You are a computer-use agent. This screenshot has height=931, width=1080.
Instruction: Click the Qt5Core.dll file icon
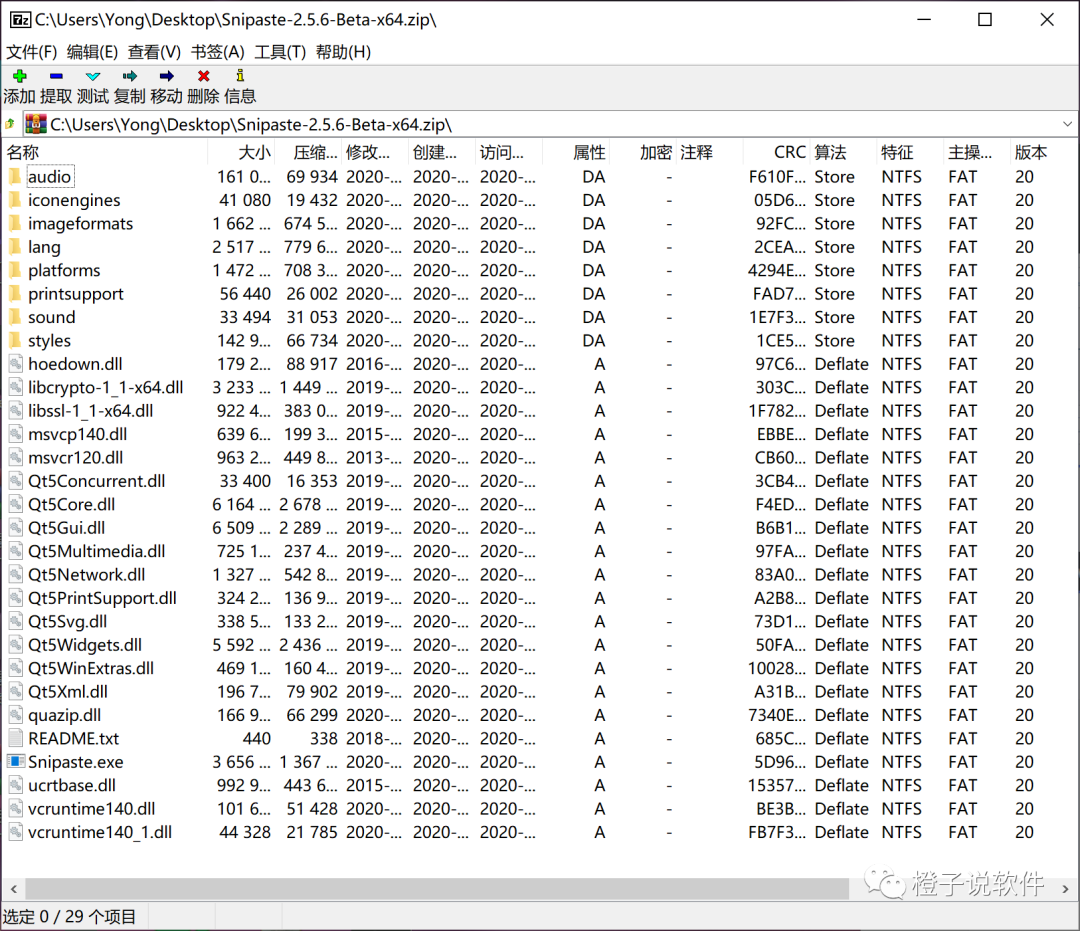pyautogui.click(x=16, y=504)
